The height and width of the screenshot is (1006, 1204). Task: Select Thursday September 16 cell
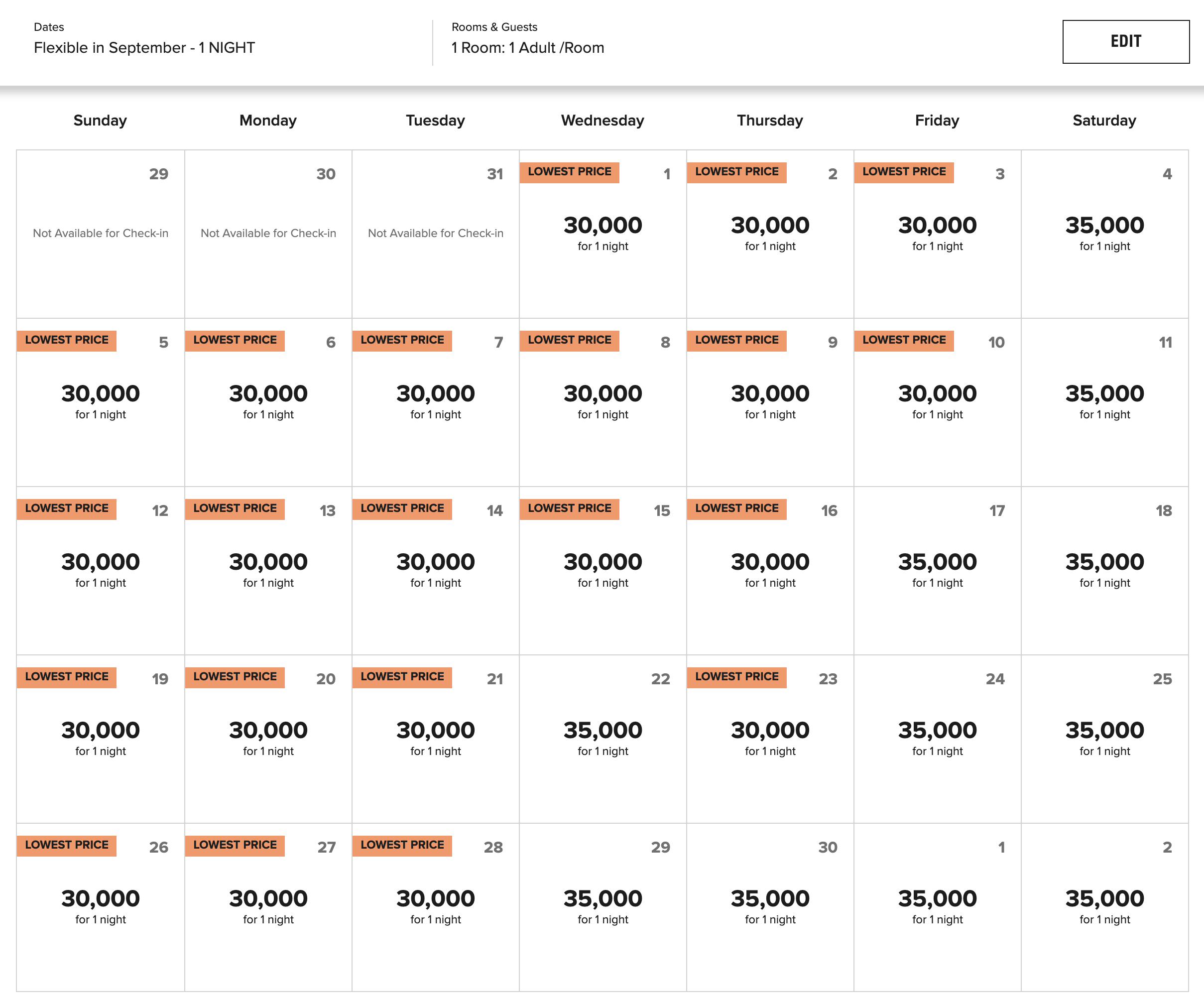coord(769,570)
